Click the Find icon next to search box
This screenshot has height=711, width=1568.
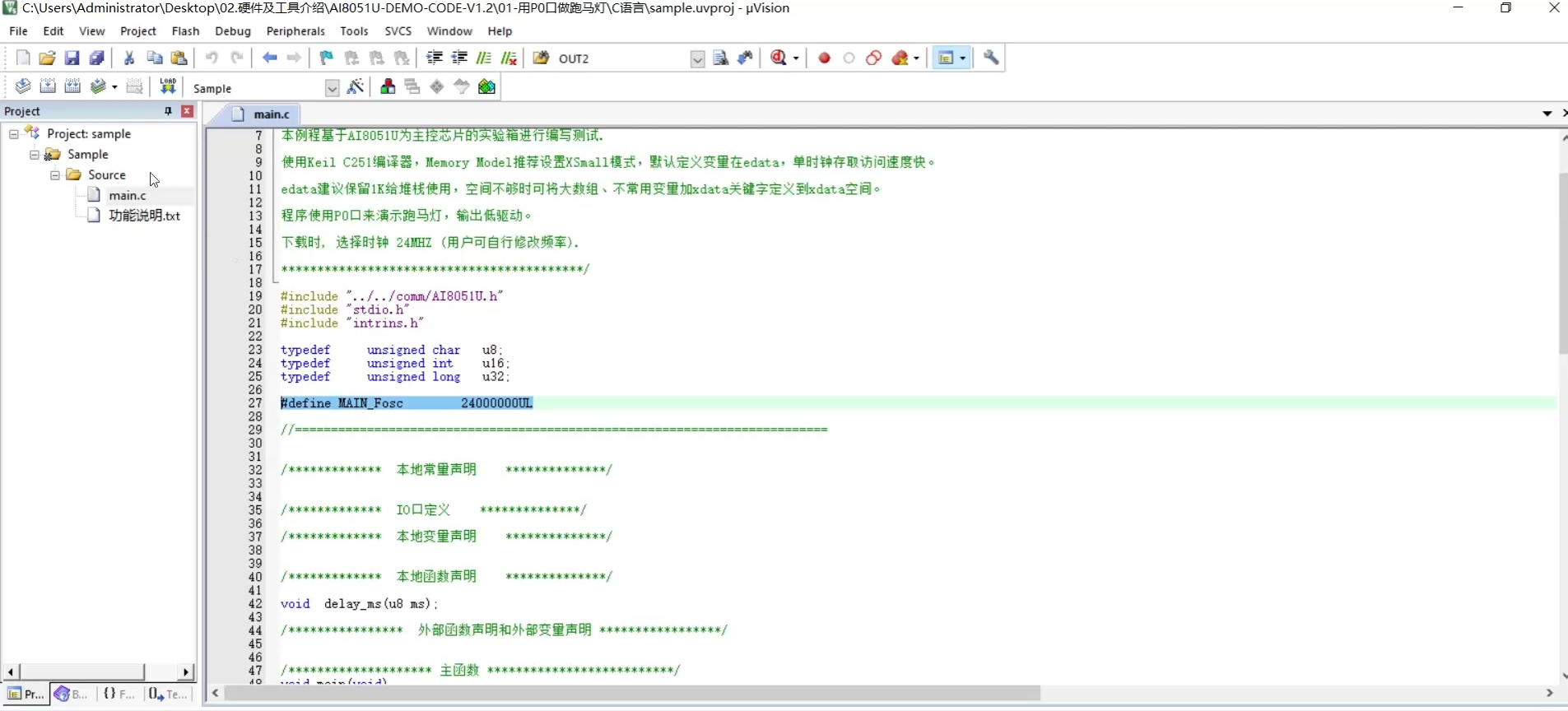click(x=721, y=58)
